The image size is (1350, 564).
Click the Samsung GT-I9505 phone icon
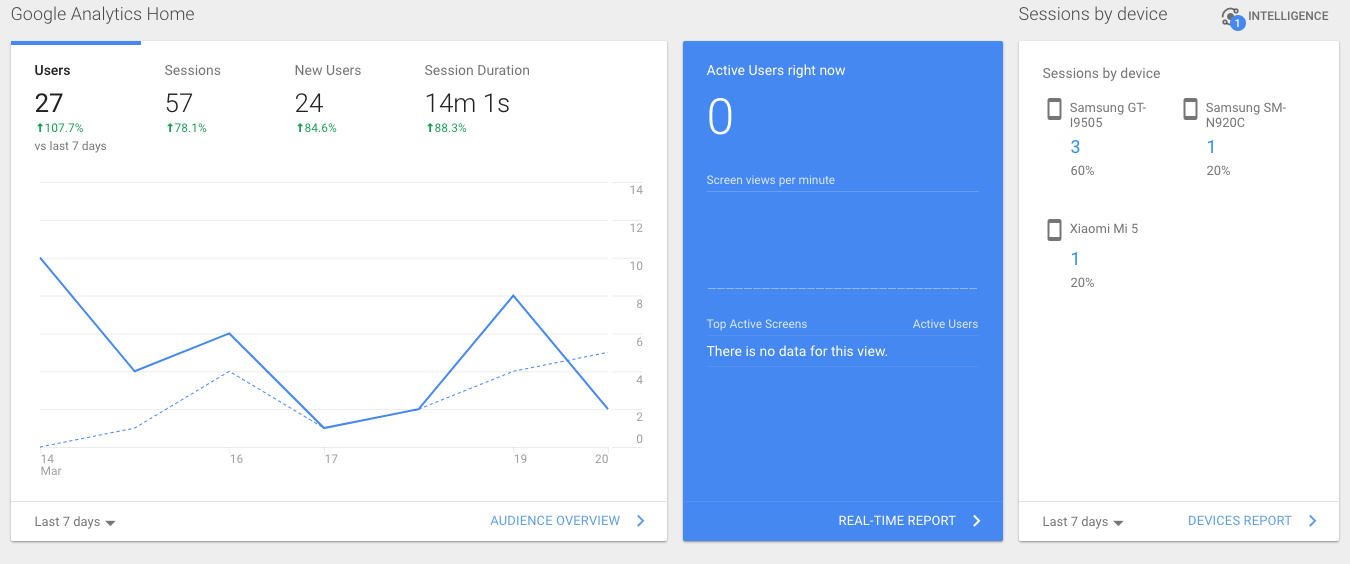point(1054,109)
